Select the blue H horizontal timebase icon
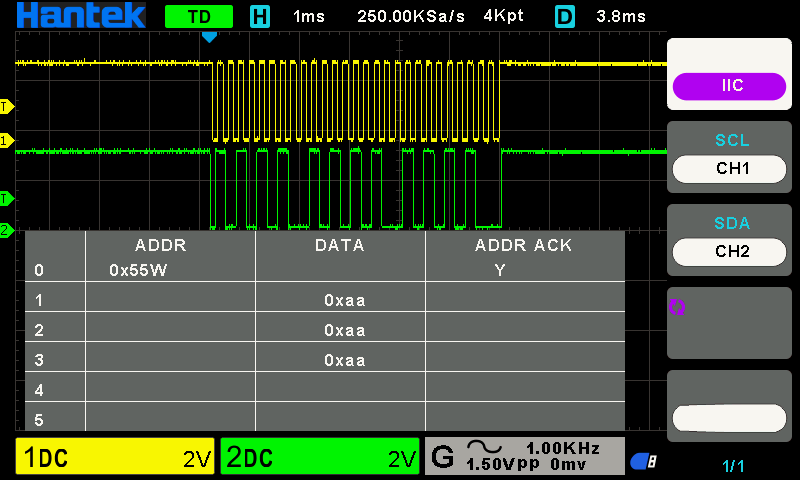 click(260, 16)
